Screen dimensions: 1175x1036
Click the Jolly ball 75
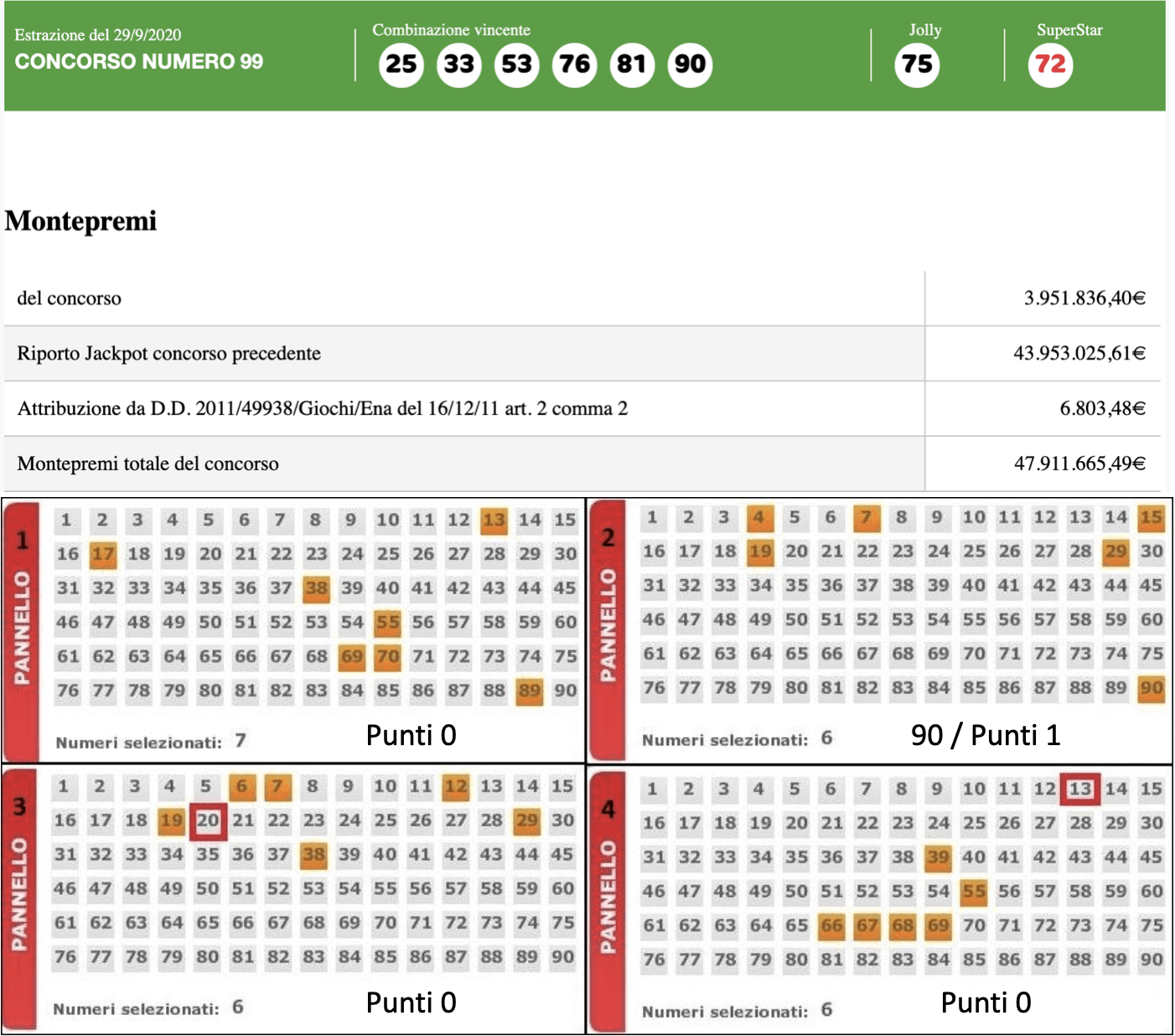[917, 65]
